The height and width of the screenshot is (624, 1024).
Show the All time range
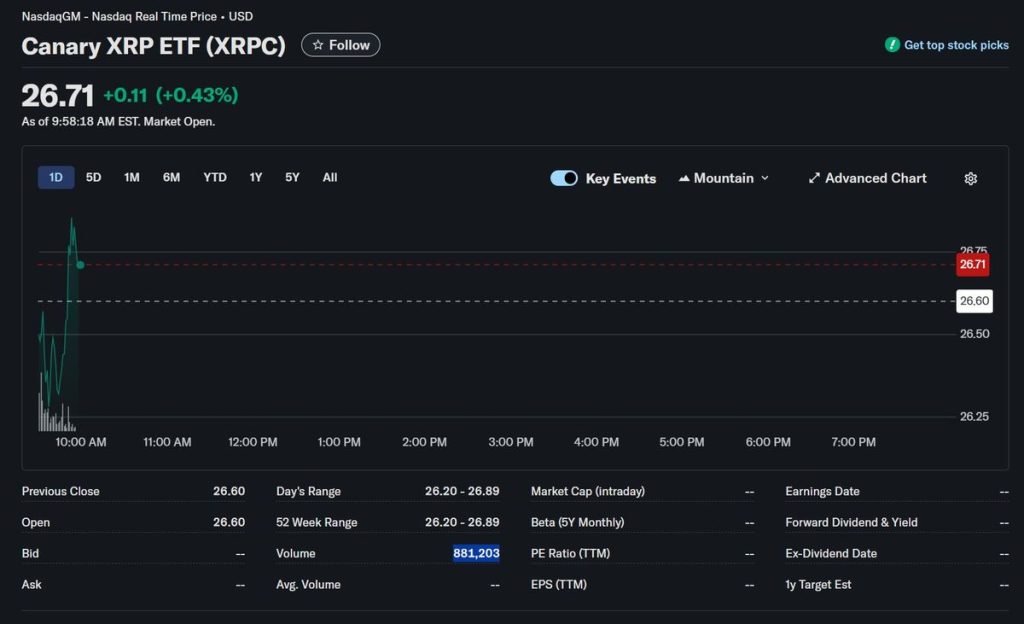click(330, 178)
